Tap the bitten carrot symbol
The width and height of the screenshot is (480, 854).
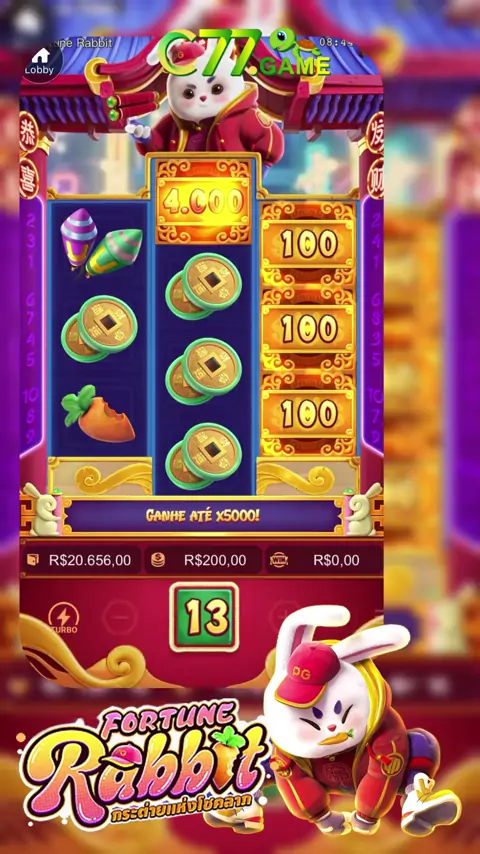pos(99,413)
